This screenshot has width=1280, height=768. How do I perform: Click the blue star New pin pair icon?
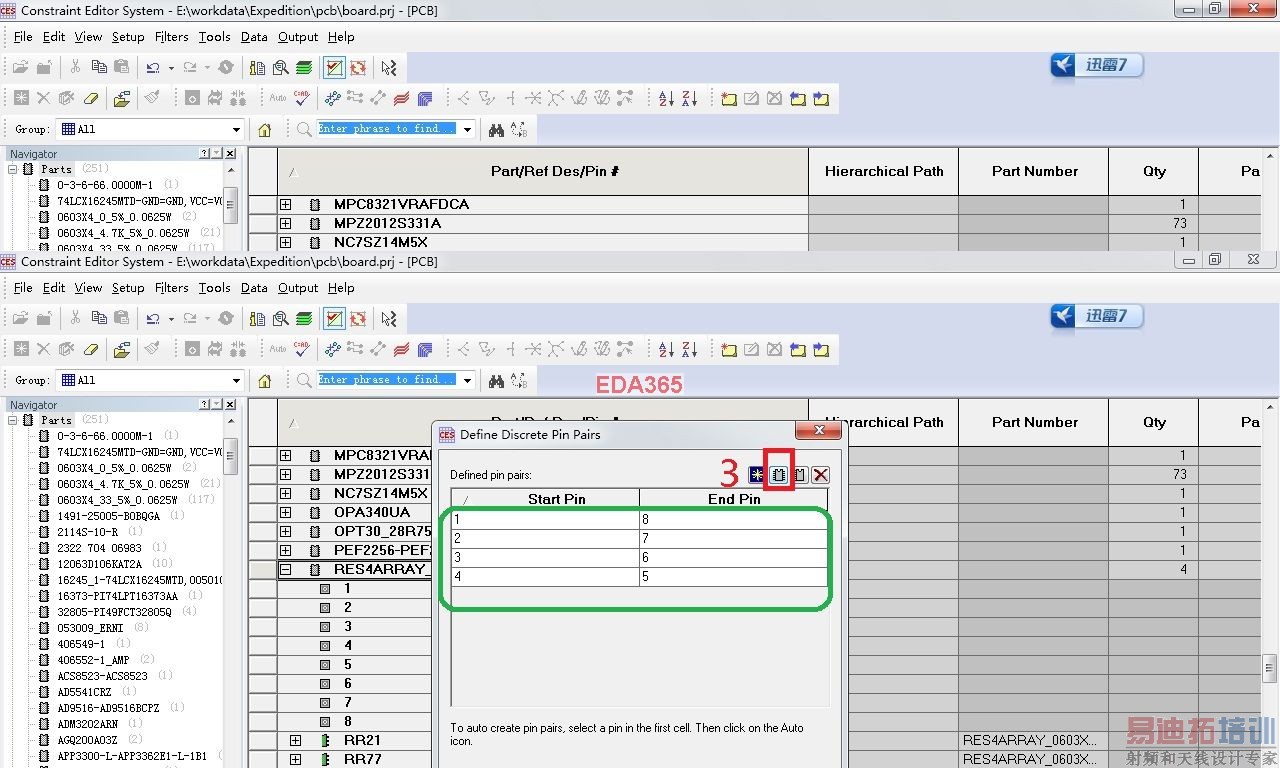coord(757,474)
